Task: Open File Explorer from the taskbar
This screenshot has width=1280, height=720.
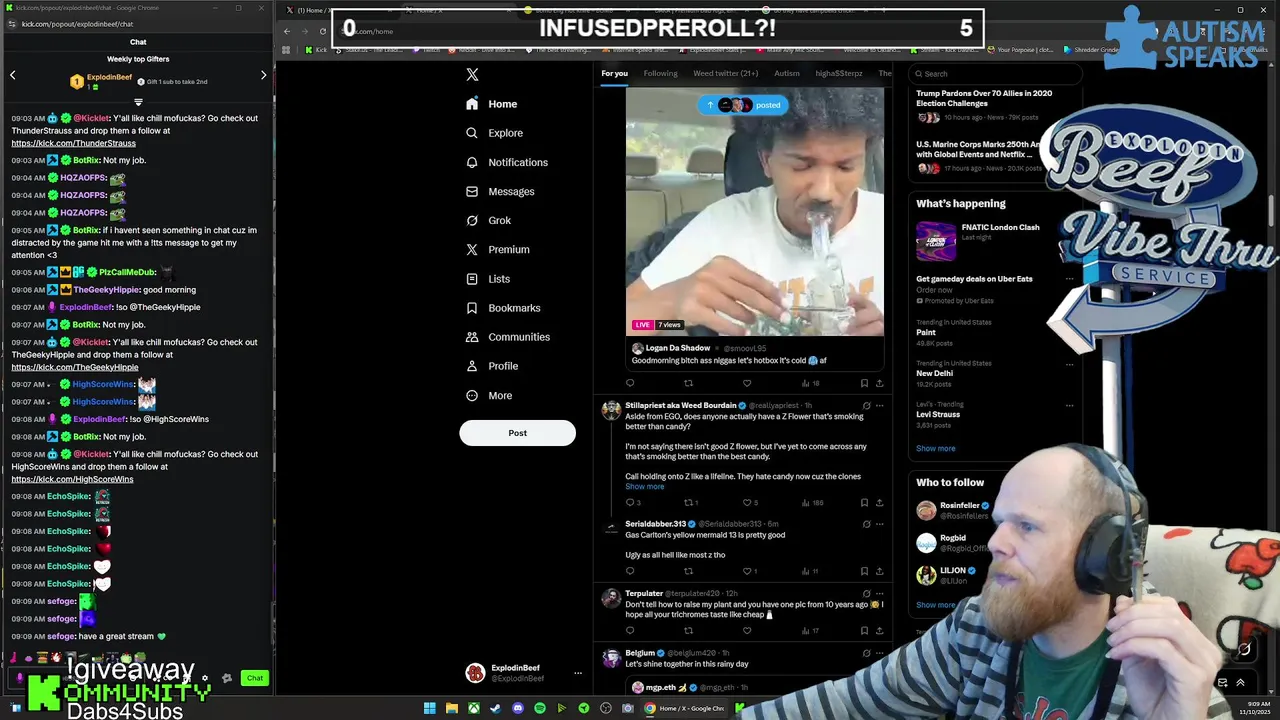Action: (x=451, y=708)
